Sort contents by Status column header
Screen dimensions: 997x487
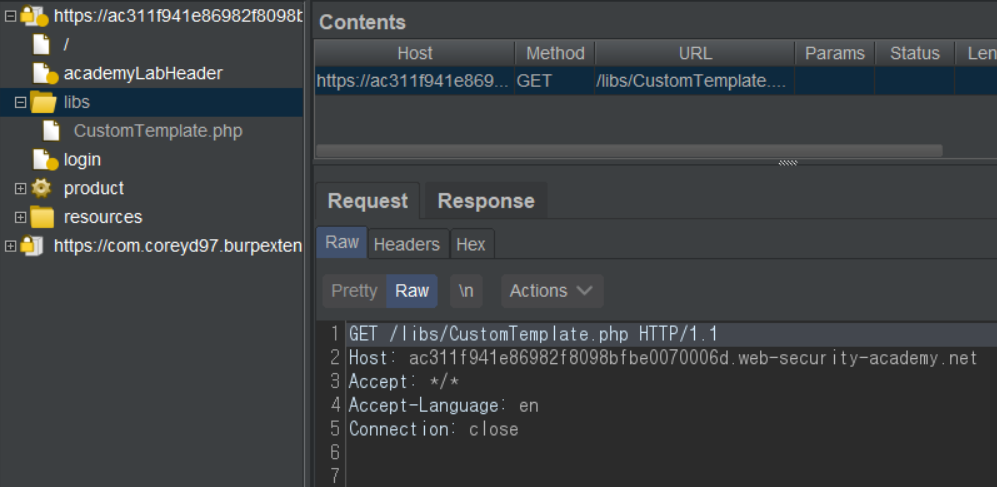[914, 53]
